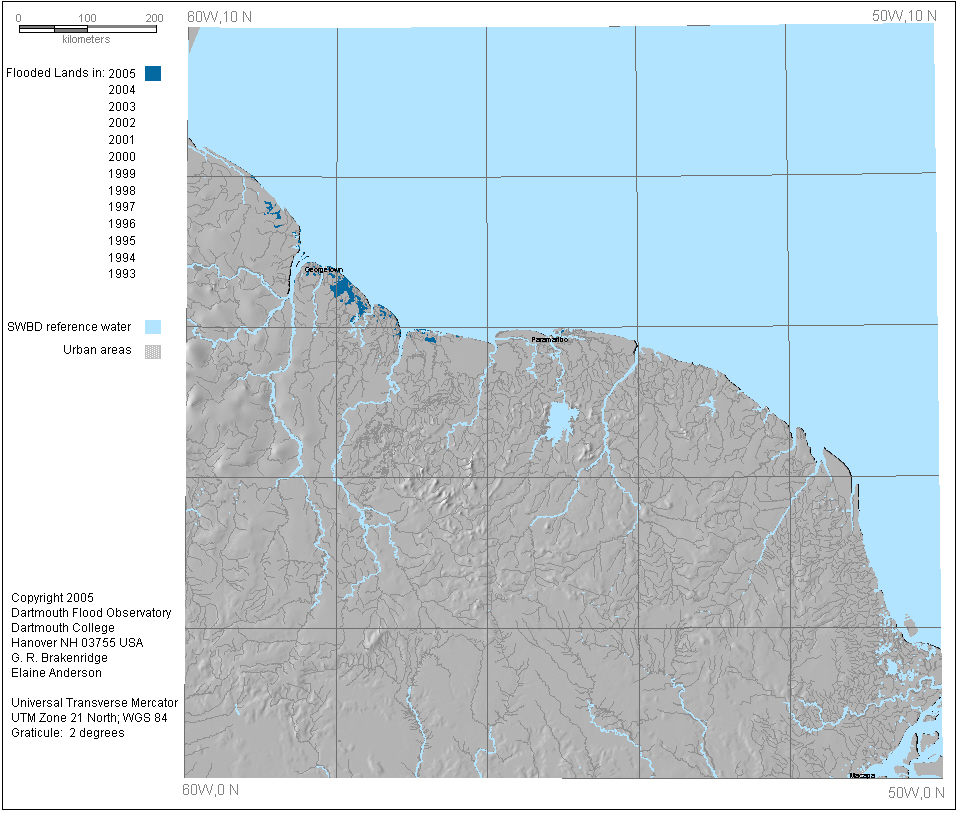
Task: Click the 60W,0 N coordinate label
Action: pos(211,789)
